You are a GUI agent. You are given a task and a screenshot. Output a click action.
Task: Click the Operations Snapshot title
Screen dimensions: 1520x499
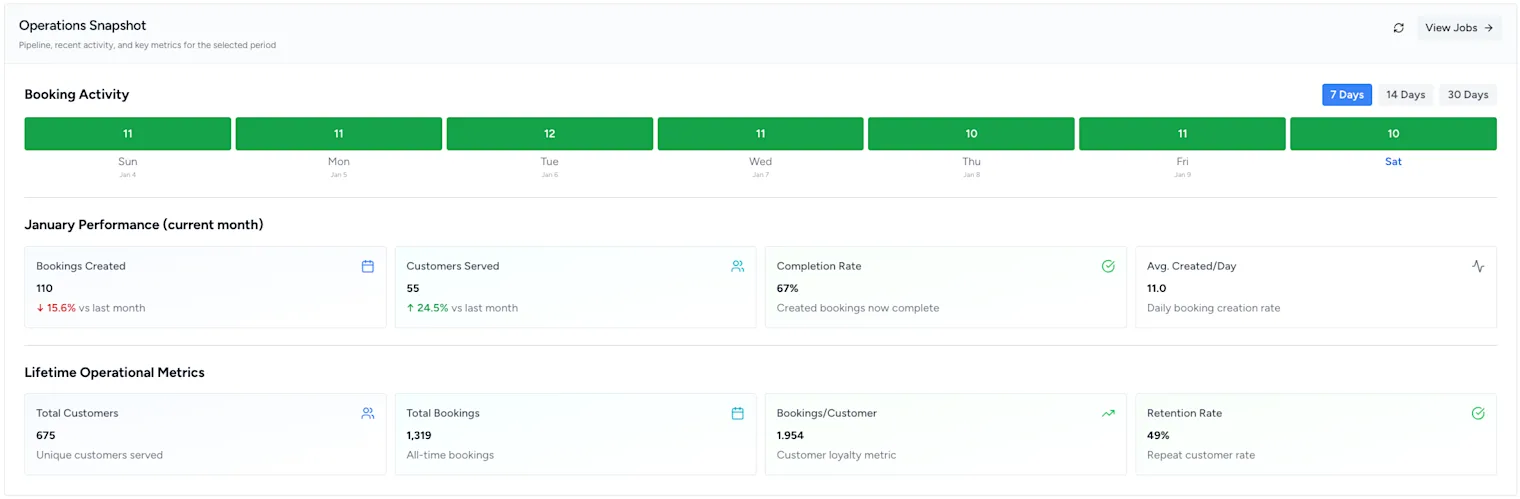[82, 25]
